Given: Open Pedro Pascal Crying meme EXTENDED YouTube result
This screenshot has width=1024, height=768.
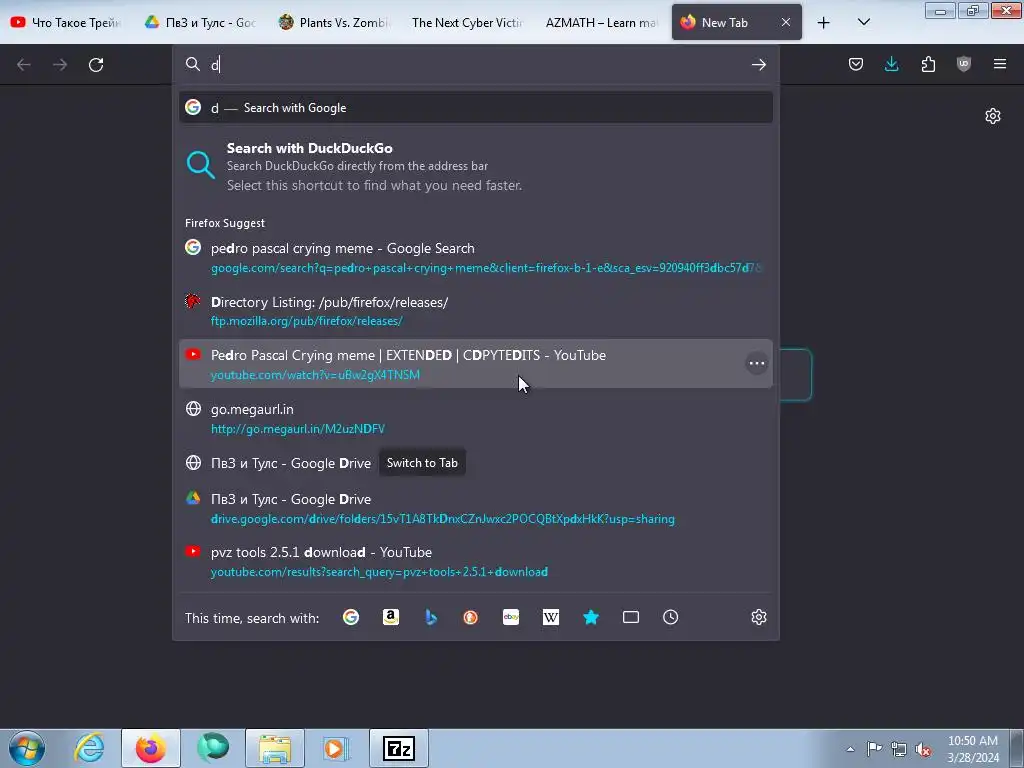Looking at the screenshot, I should pyautogui.click(x=476, y=364).
